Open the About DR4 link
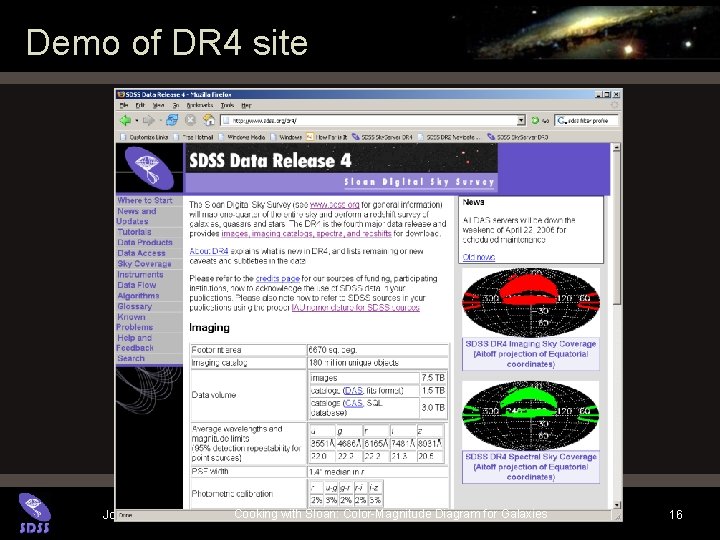Image resolution: width=720 pixels, height=540 pixels. click(209, 251)
